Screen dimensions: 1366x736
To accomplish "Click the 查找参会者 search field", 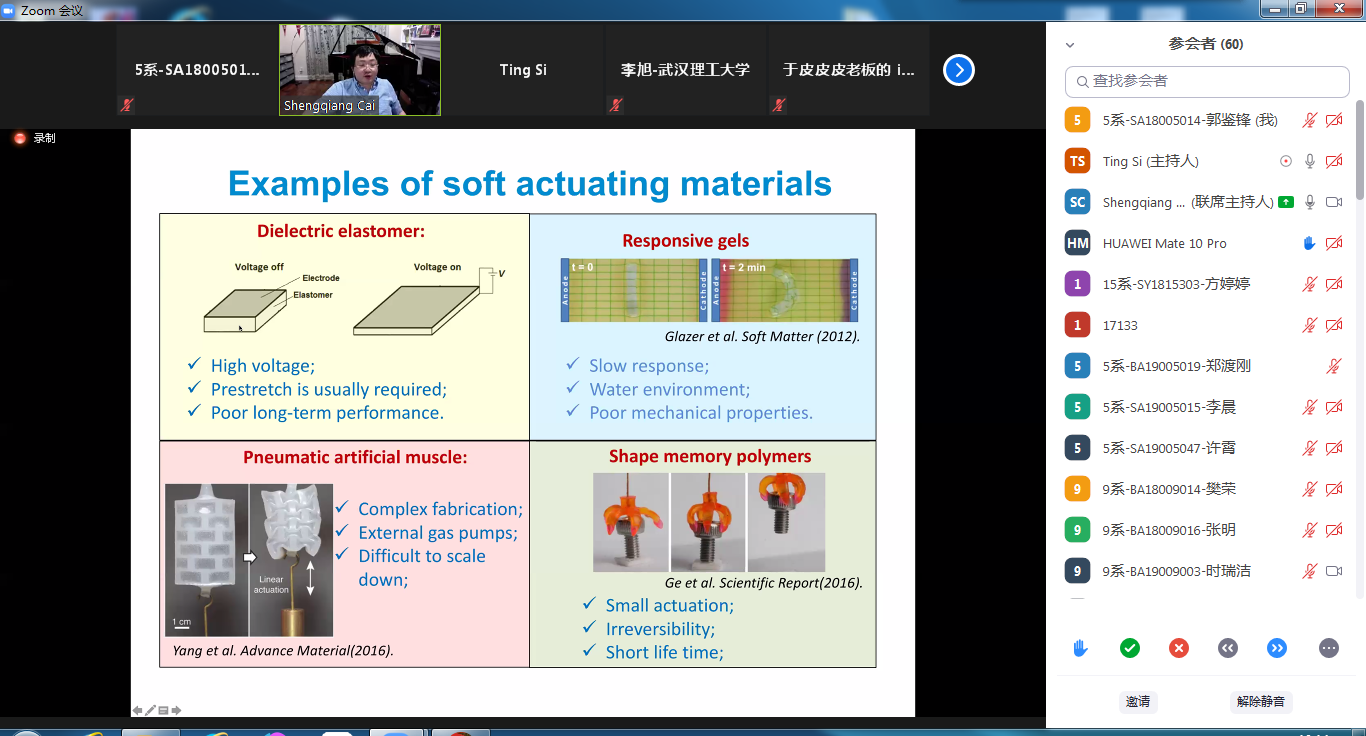I will click(x=1206, y=81).
